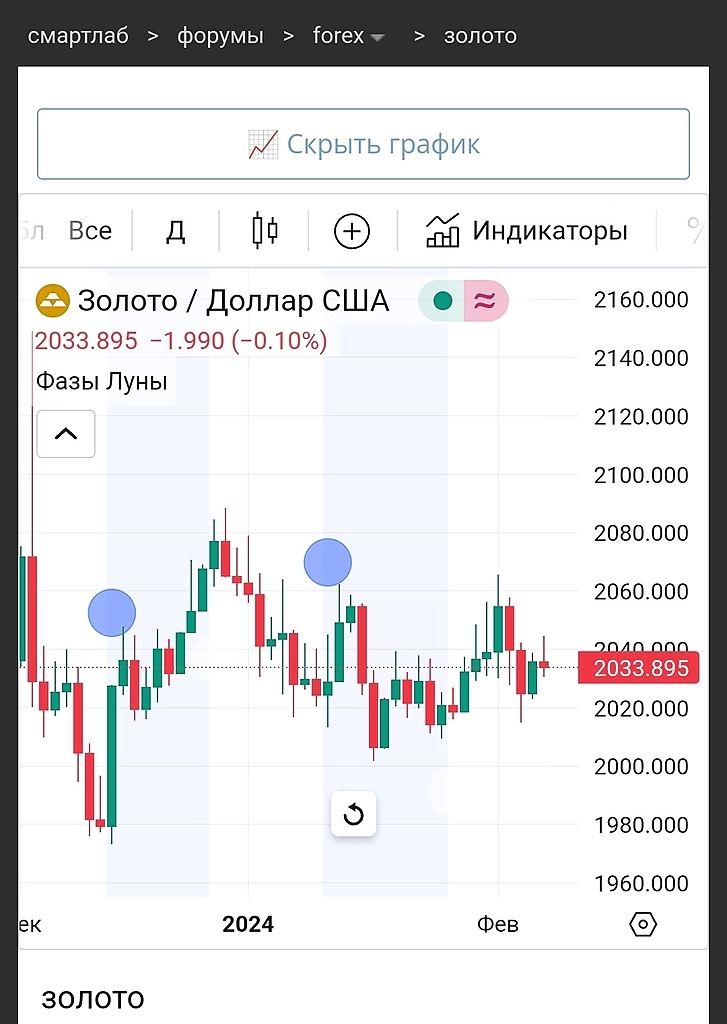The image size is (727, 1024).
Task: Click the gold bars symbol icon
Action: pos(53,301)
